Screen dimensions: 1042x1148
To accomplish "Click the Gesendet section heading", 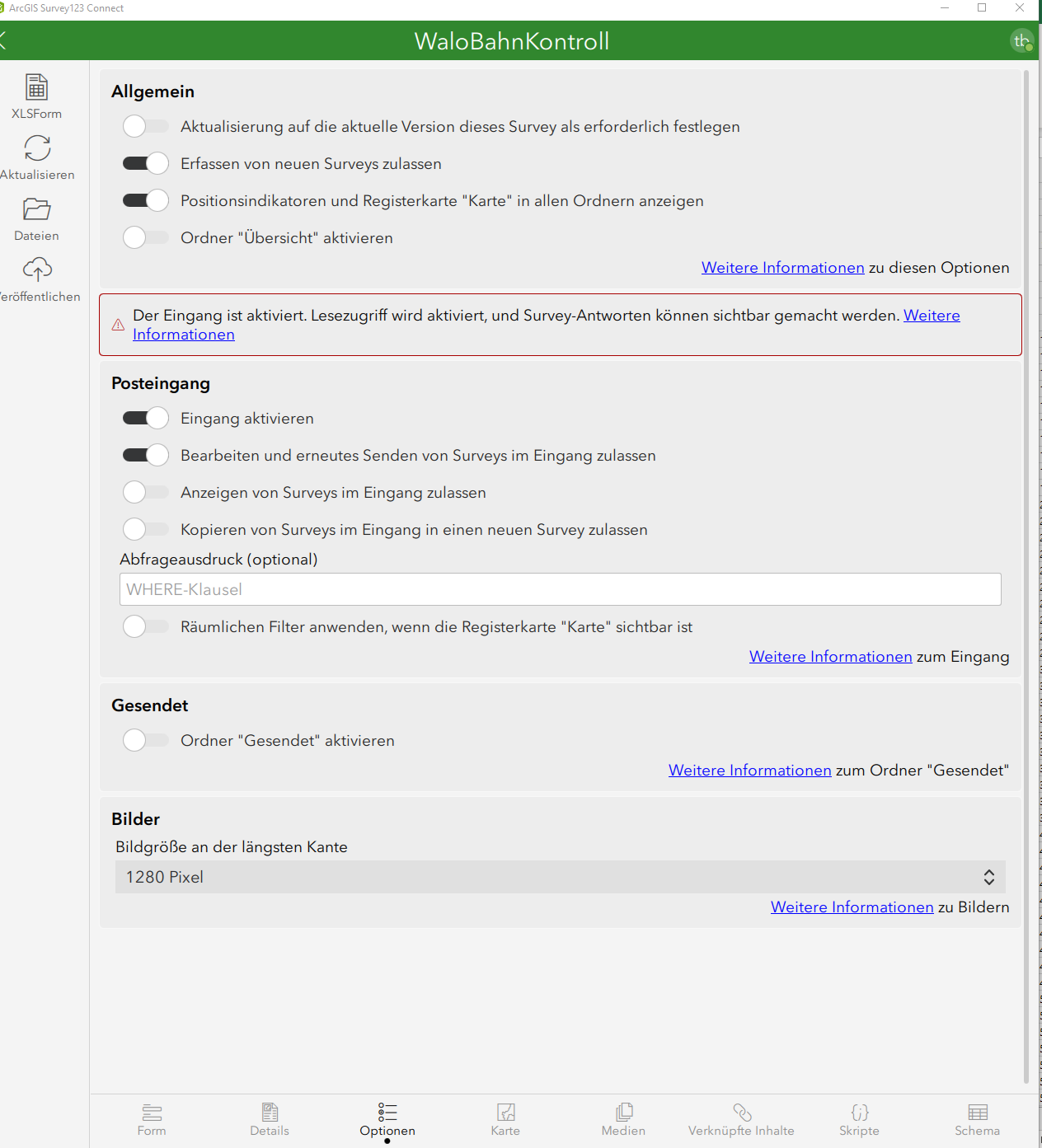I will (x=150, y=705).
